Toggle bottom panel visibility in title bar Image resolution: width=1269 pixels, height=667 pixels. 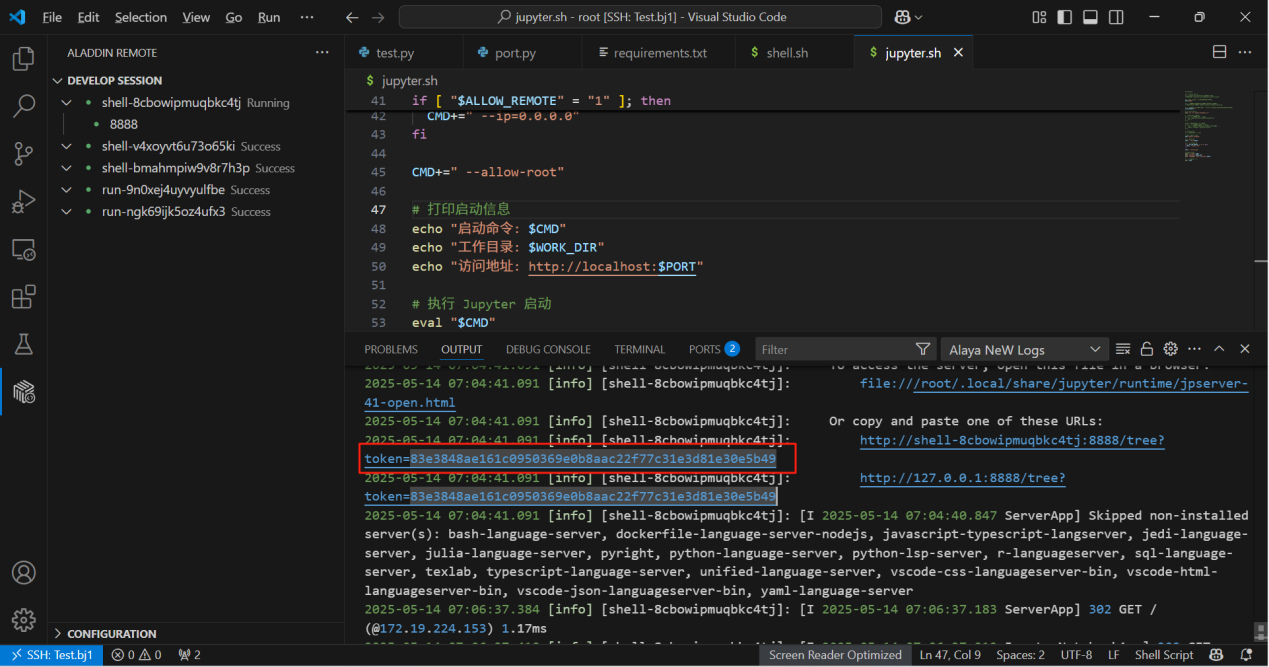(x=1090, y=18)
